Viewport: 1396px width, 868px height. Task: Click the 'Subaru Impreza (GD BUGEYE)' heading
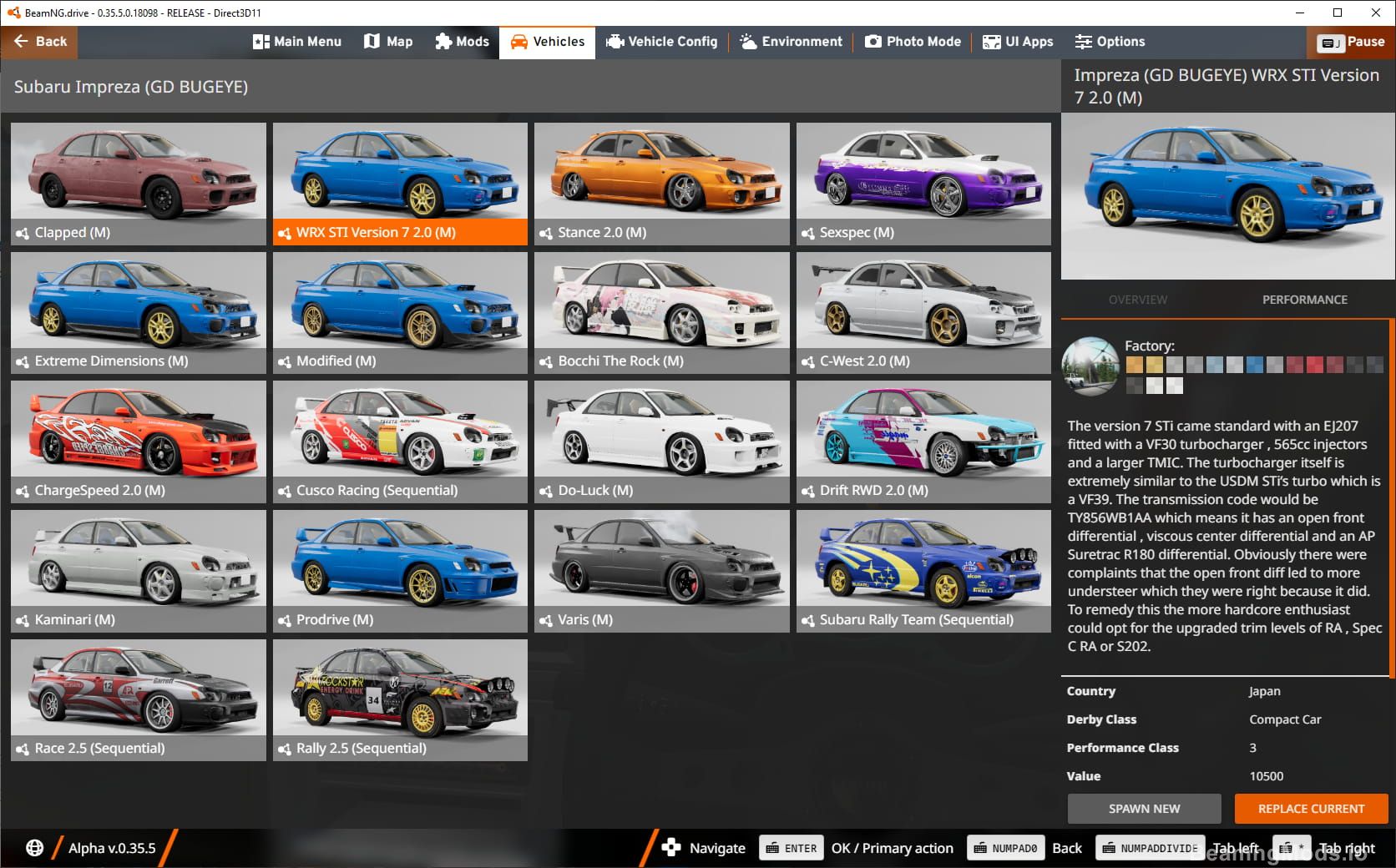coord(131,87)
